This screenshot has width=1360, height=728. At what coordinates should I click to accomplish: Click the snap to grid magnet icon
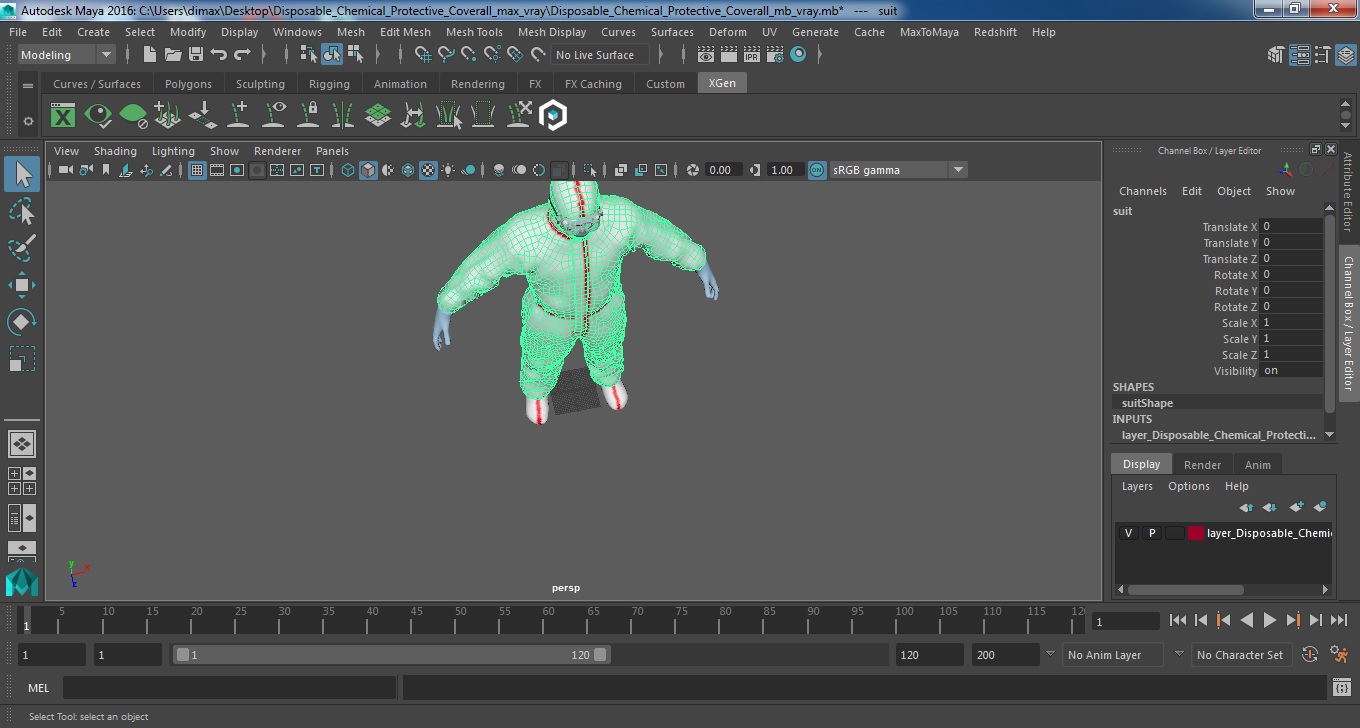(423, 55)
